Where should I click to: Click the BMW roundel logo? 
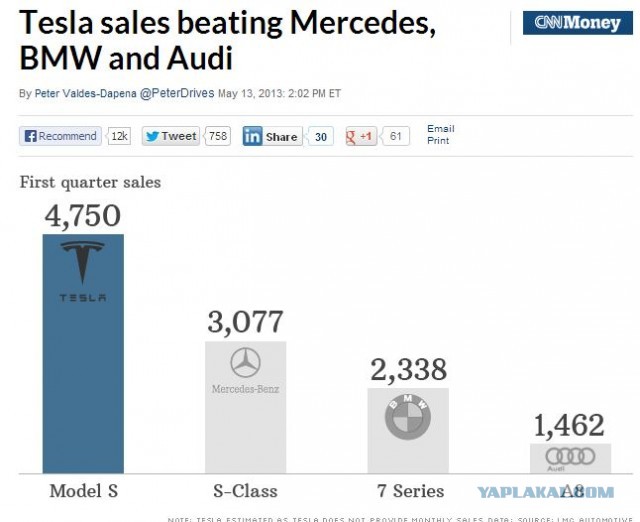coord(407,416)
